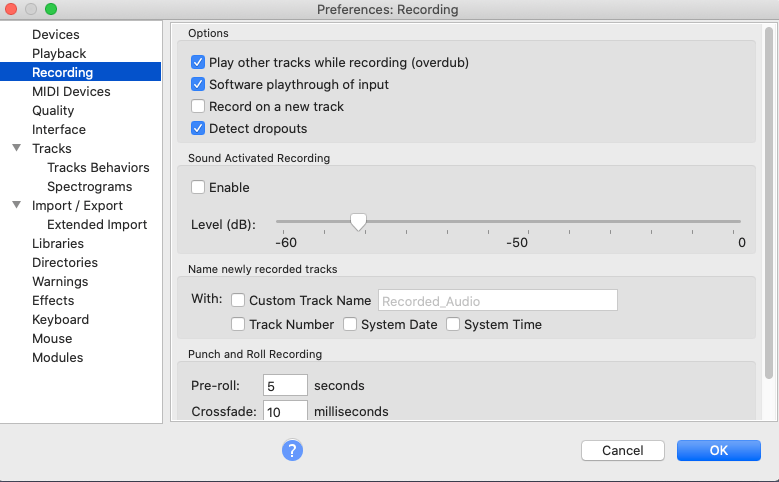This screenshot has height=482, width=779.
Task: Check System Date naming option
Action: point(350,324)
